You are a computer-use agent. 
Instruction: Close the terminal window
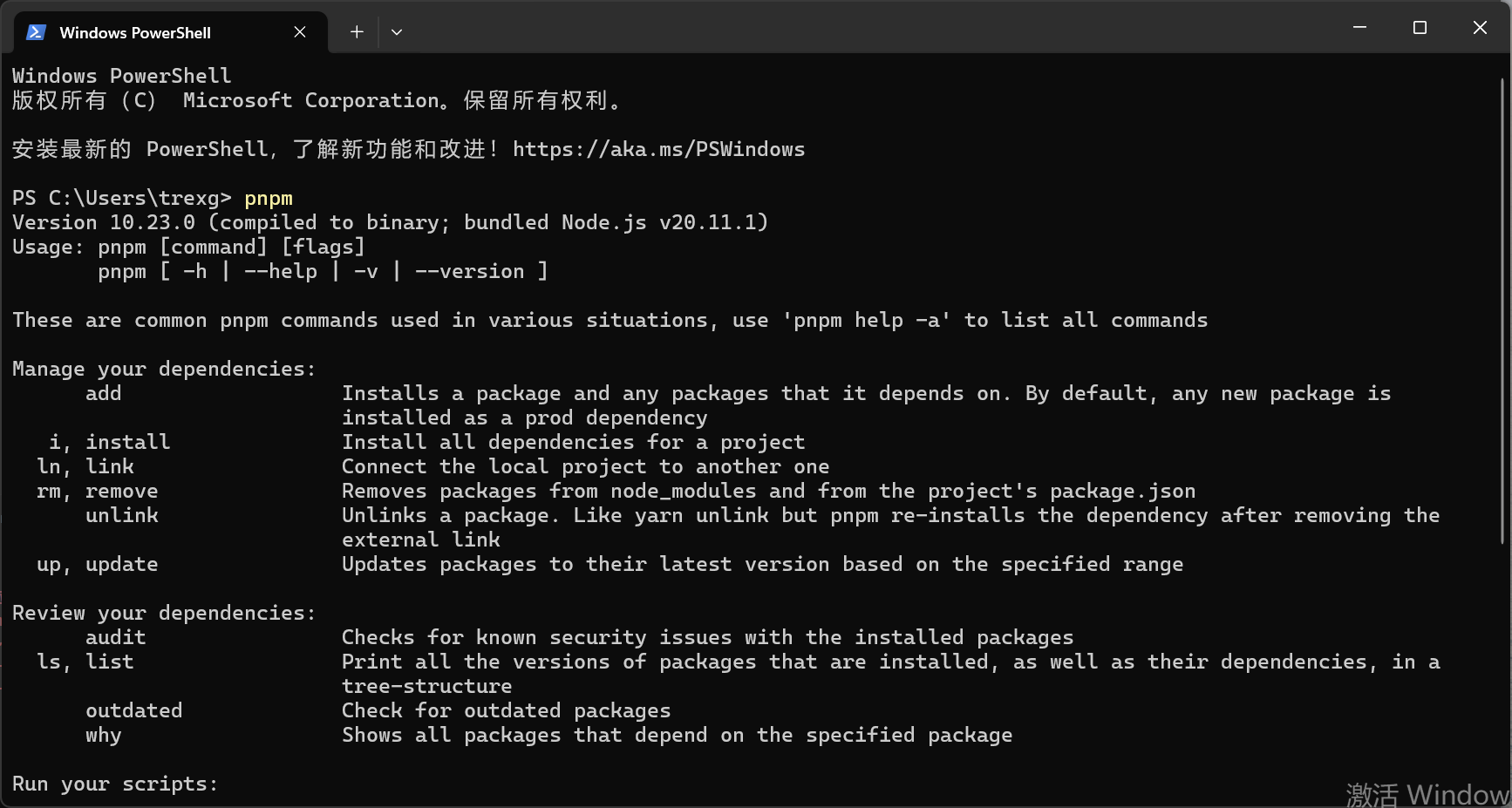pos(1480,28)
